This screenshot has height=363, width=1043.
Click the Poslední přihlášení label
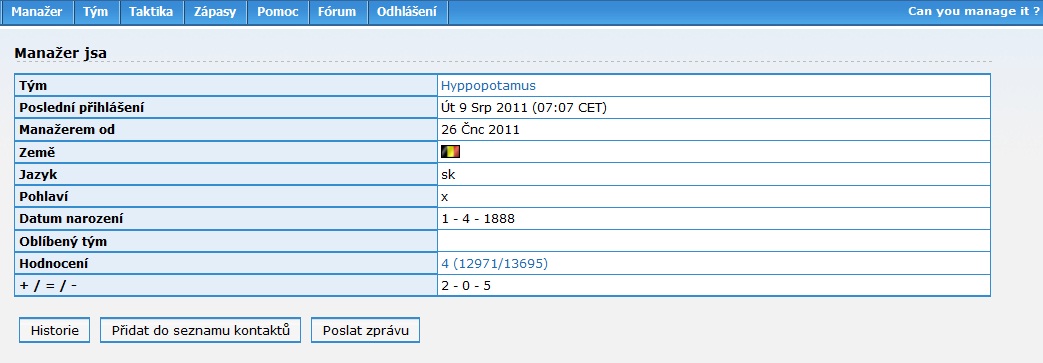click(82, 107)
